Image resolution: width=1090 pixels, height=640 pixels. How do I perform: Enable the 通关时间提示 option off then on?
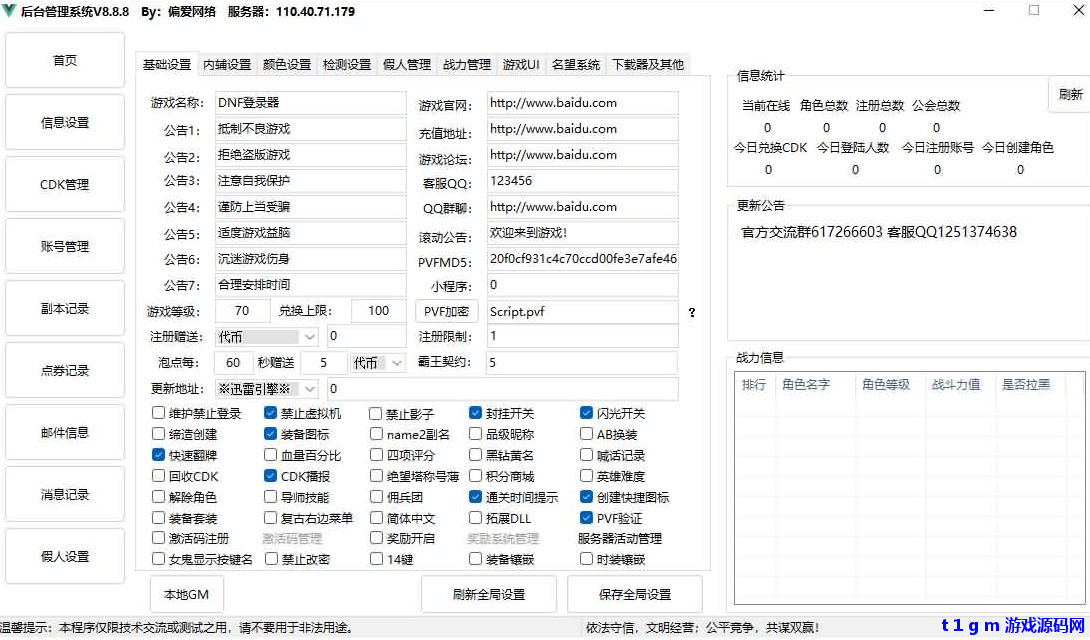tap(474, 496)
